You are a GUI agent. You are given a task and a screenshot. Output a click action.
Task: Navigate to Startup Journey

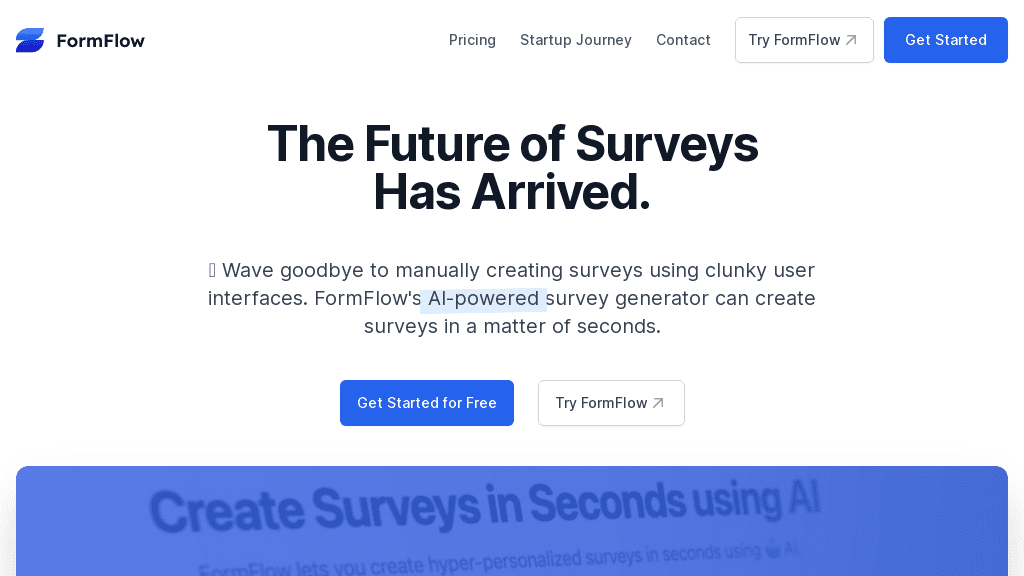point(576,40)
